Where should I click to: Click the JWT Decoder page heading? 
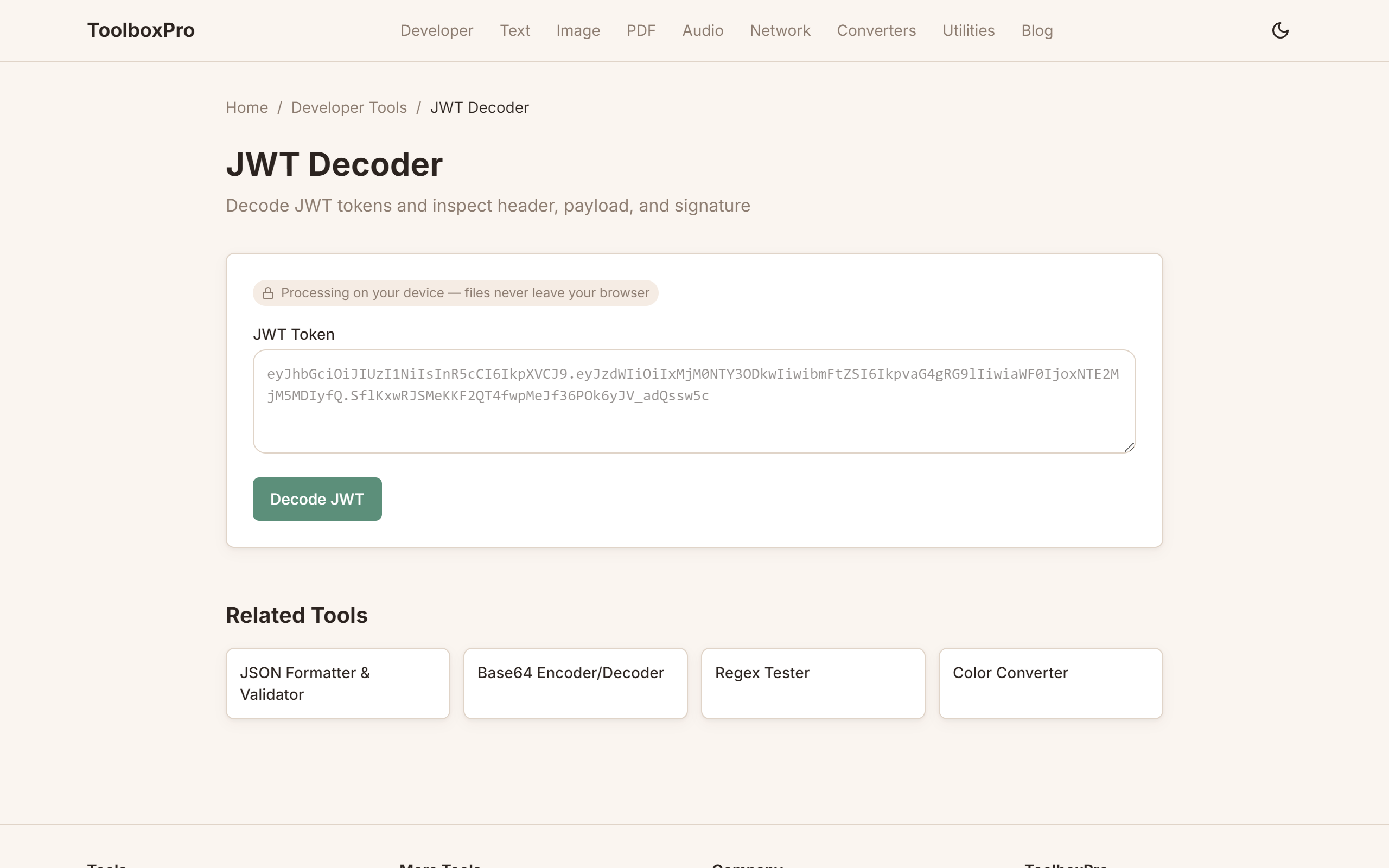334,164
